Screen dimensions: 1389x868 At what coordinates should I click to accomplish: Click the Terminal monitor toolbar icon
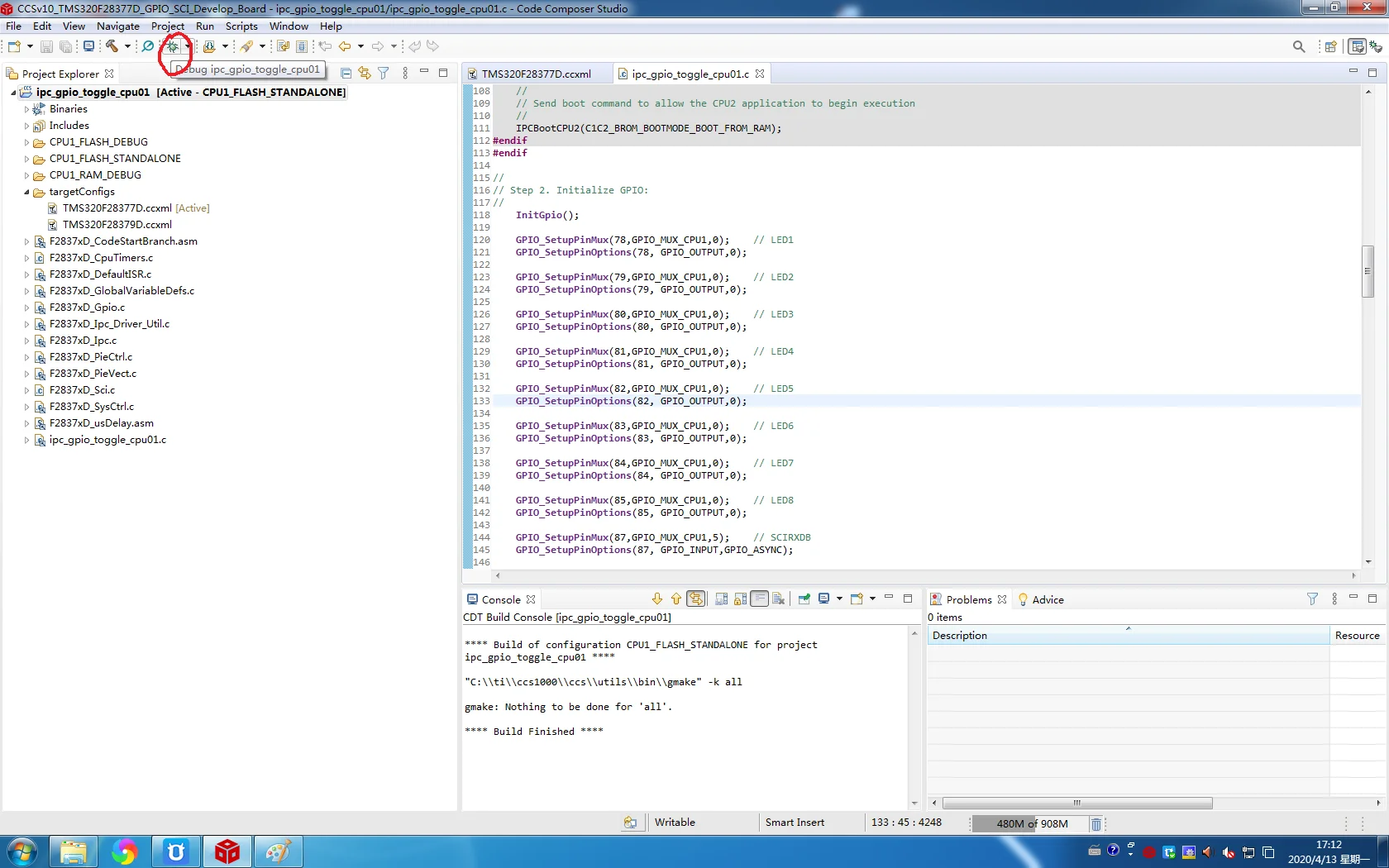tap(88, 46)
